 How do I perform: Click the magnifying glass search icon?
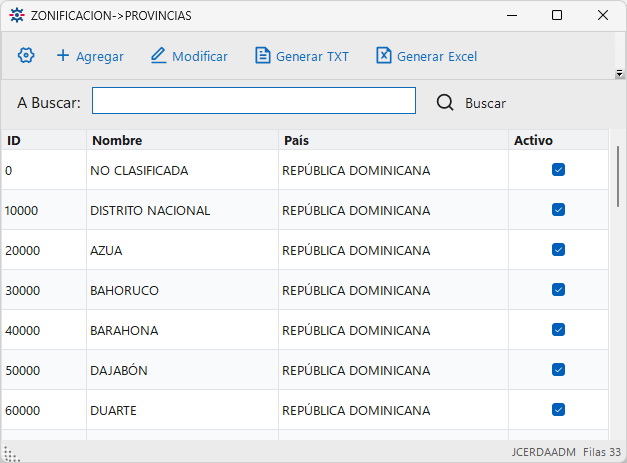[x=445, y=103]
